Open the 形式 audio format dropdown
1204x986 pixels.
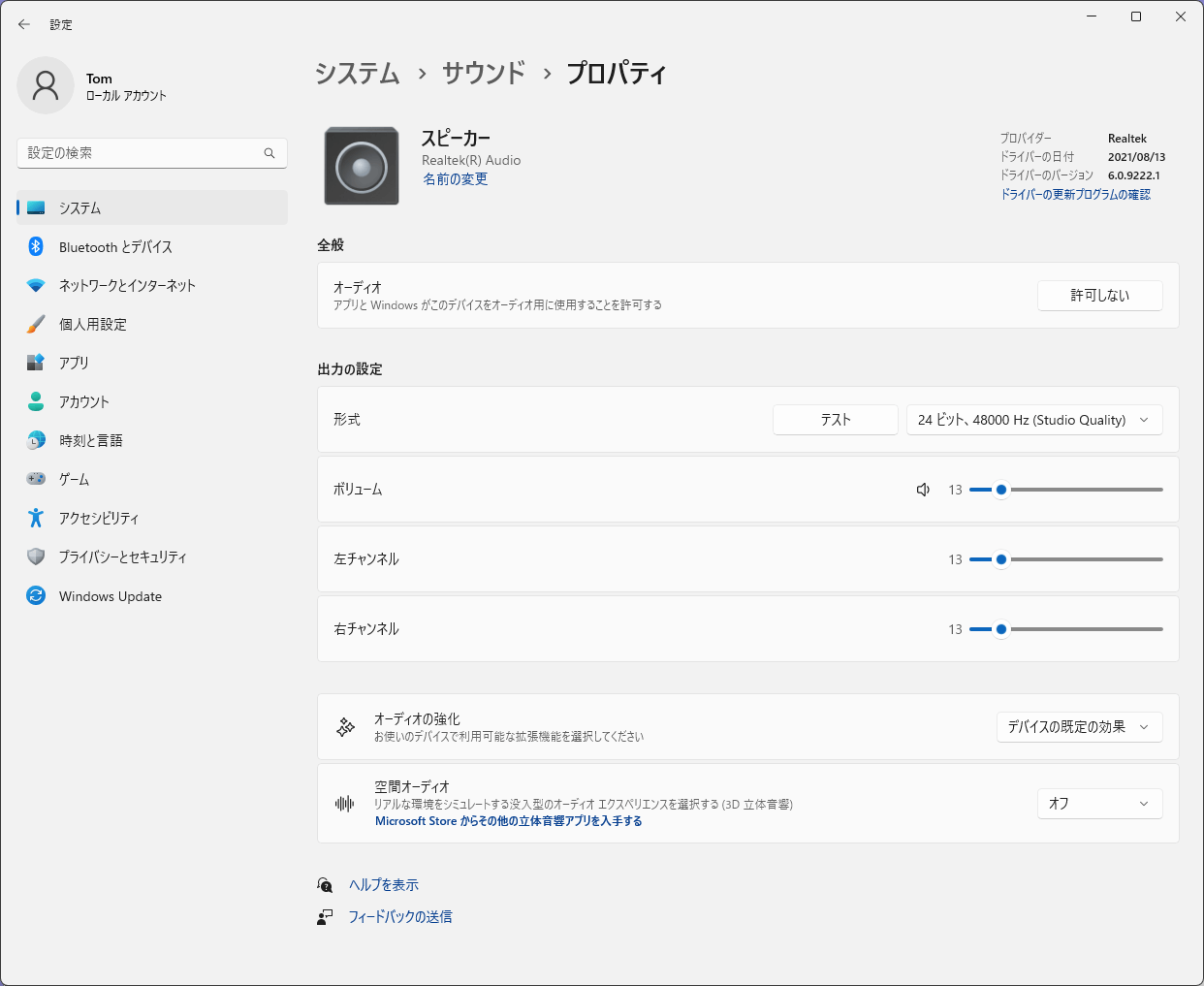[x=1034, y=420]
